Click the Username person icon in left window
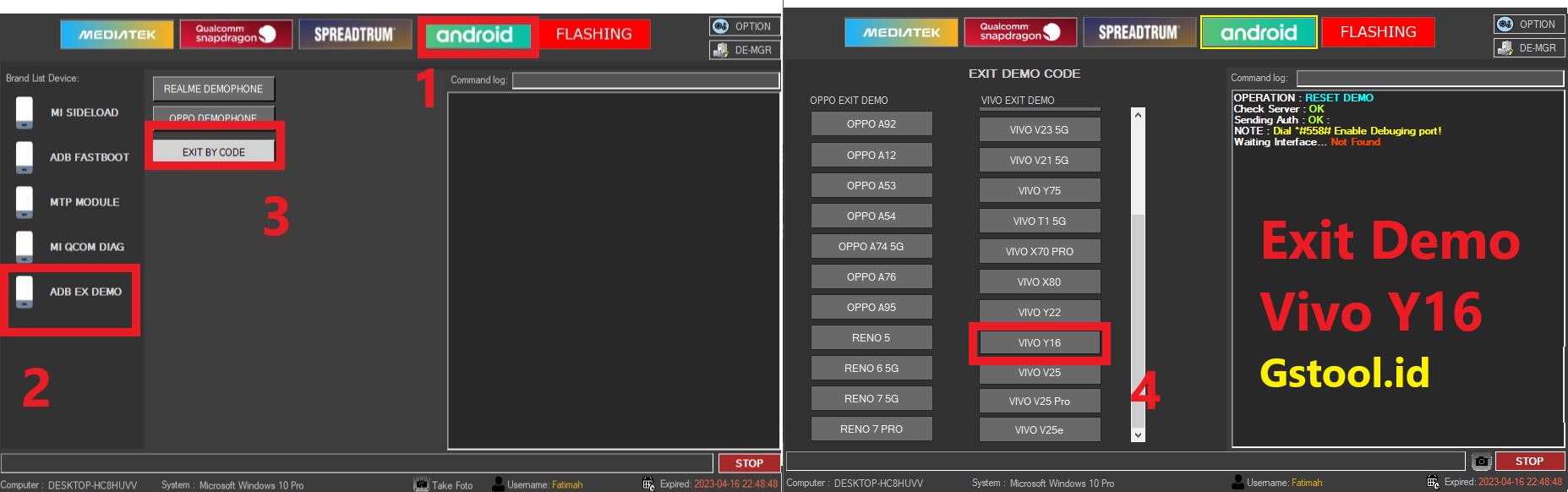This screenshot has width=1568, height=492. [x=499, y=484]
